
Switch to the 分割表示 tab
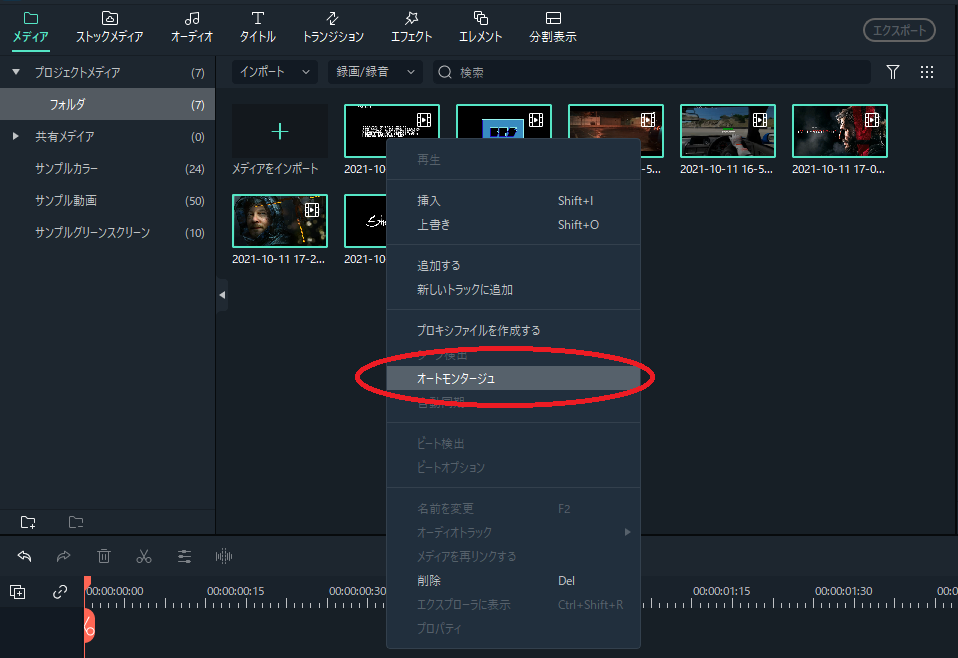coord(552,27)
